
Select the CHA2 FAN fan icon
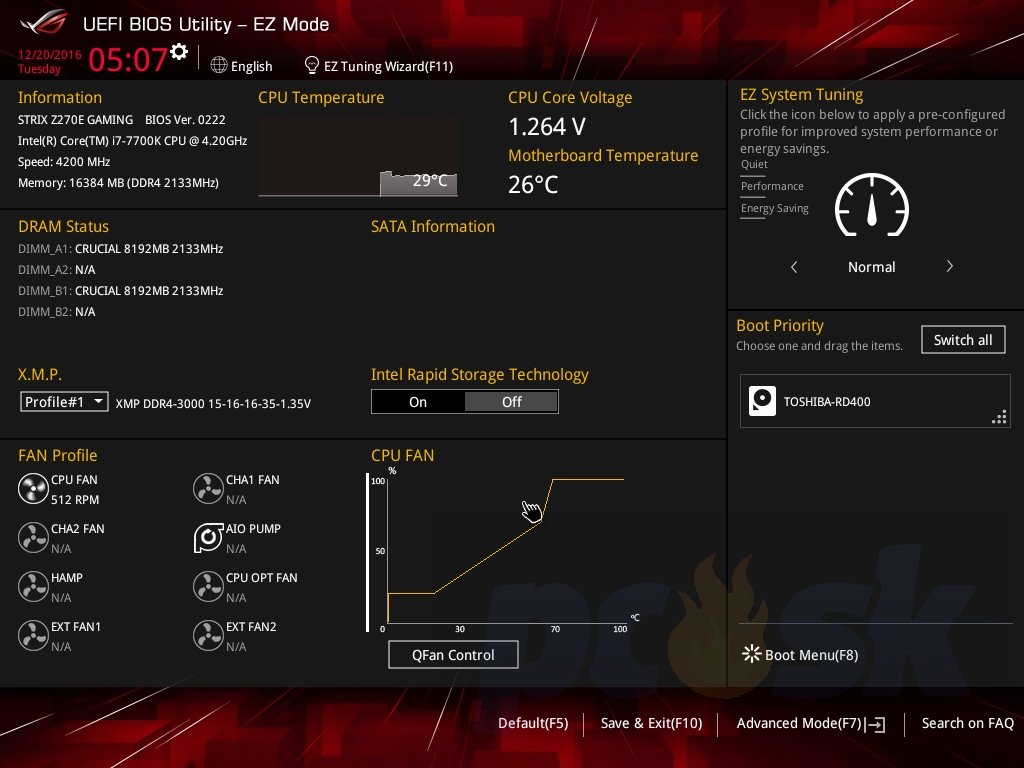(33, 537)
